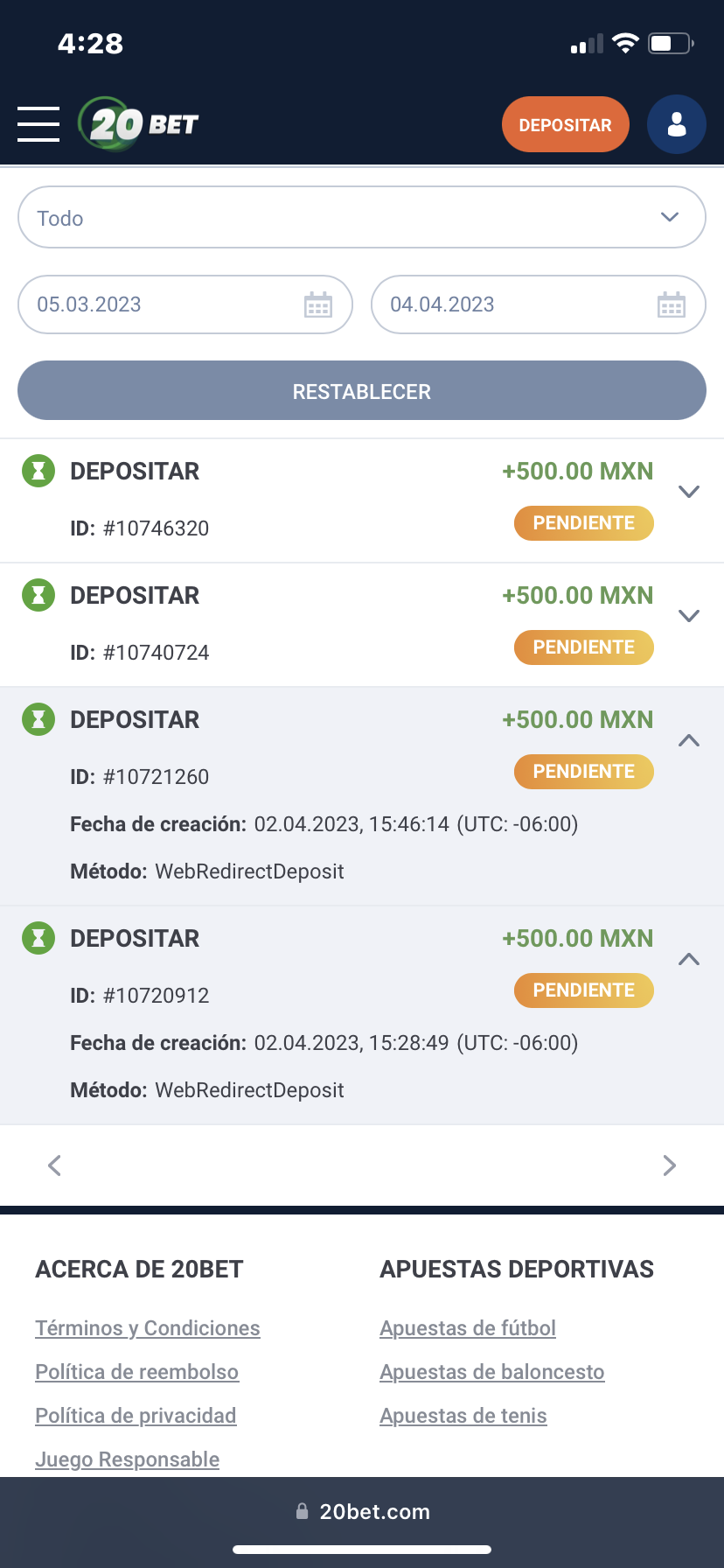The height and width of the screenshot is (1568, 724).
Task: Expand details for deposit #10740724
Action: point(689,616)
